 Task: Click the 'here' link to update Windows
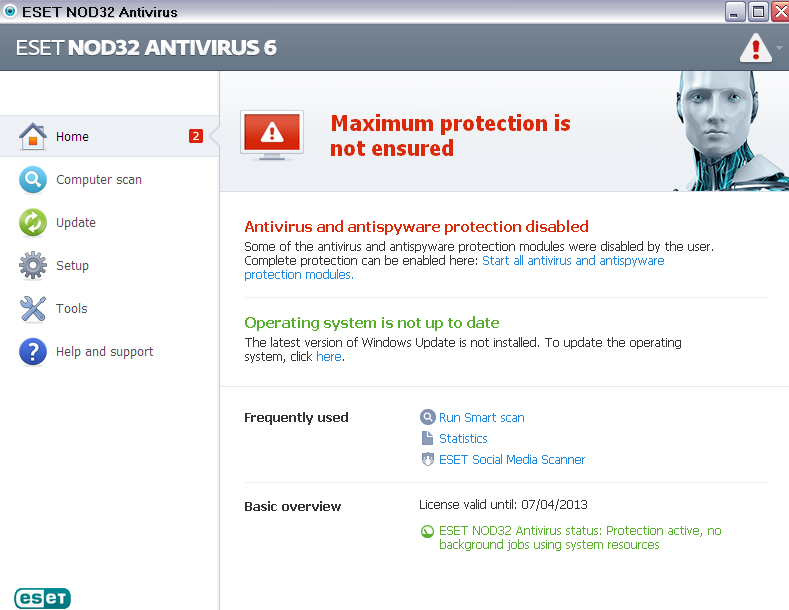click(329, 357)
